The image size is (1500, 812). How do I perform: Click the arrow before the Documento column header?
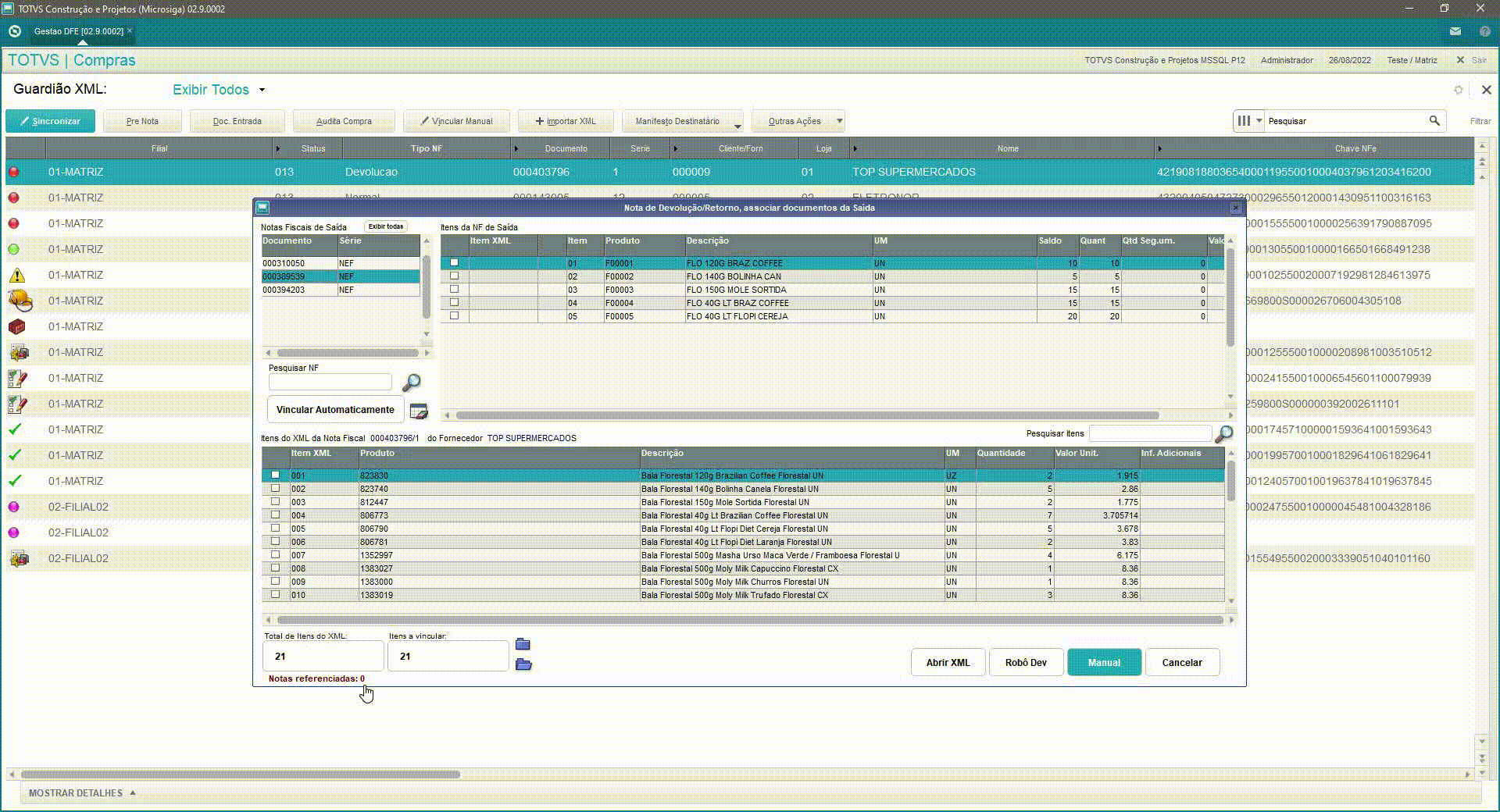coord(516,148)
